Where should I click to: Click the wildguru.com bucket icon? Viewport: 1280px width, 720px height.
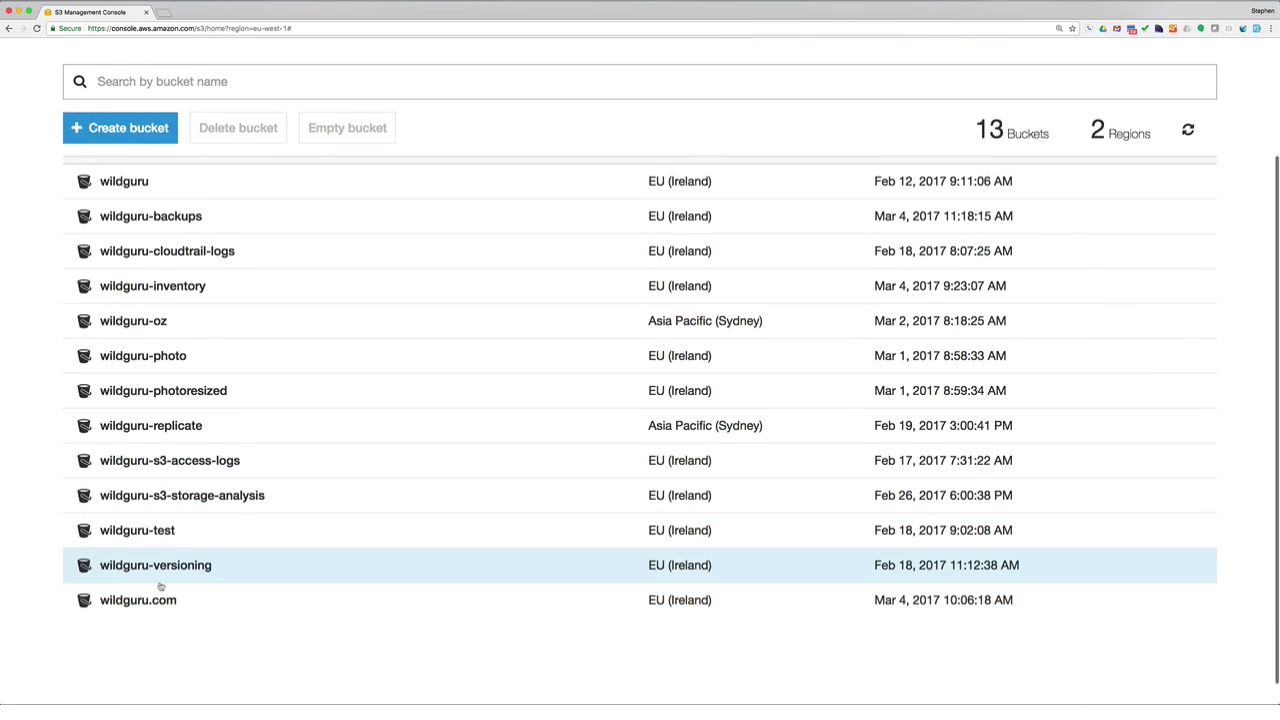click(x=84, y=600)
